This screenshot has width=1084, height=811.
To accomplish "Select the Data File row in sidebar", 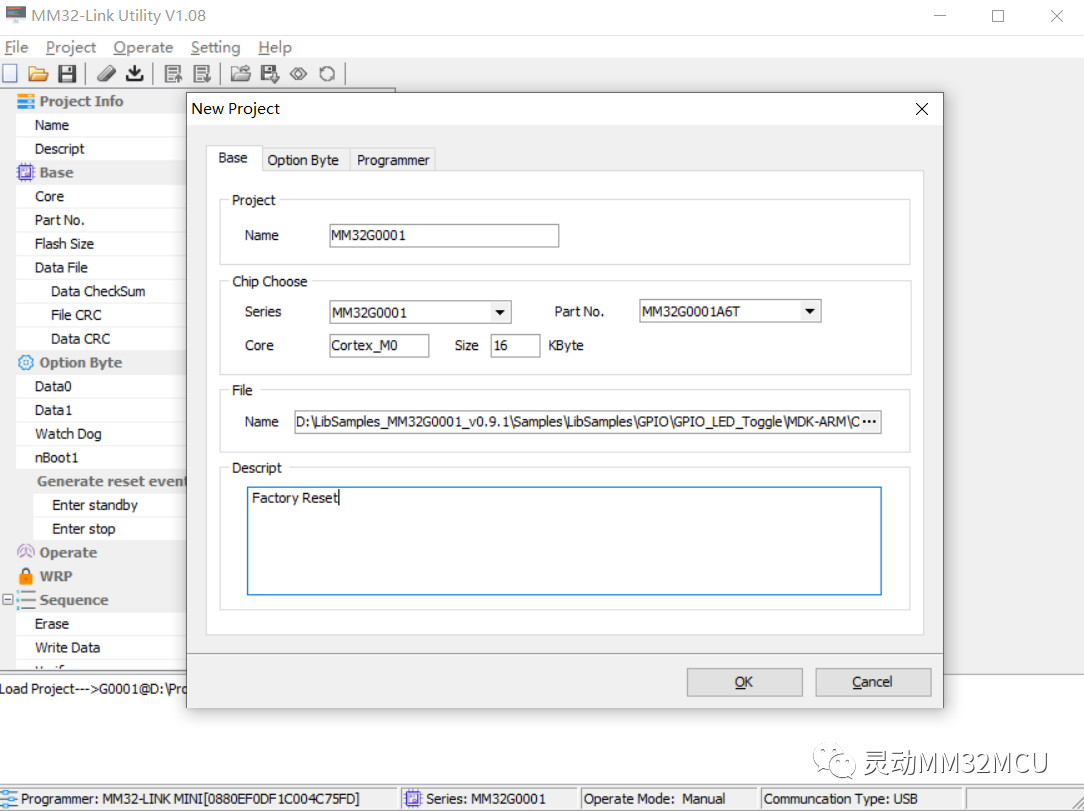I will point(102,268).
